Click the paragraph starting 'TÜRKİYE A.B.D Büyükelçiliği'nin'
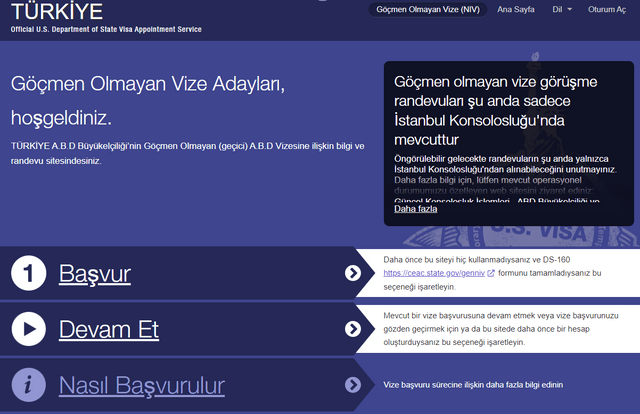640x414 pixels. (187, 153)
